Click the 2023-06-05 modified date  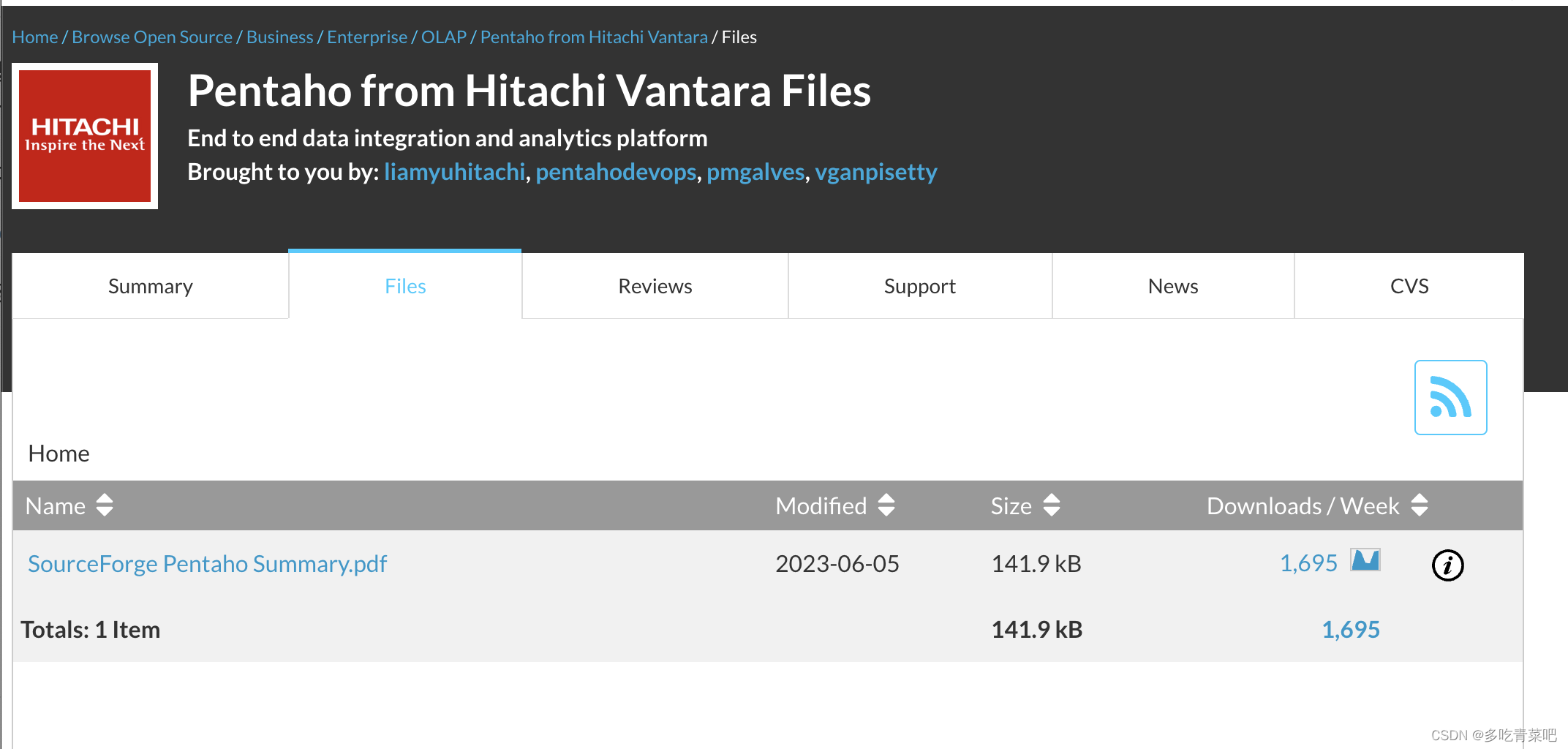click(x=837, y=564)
